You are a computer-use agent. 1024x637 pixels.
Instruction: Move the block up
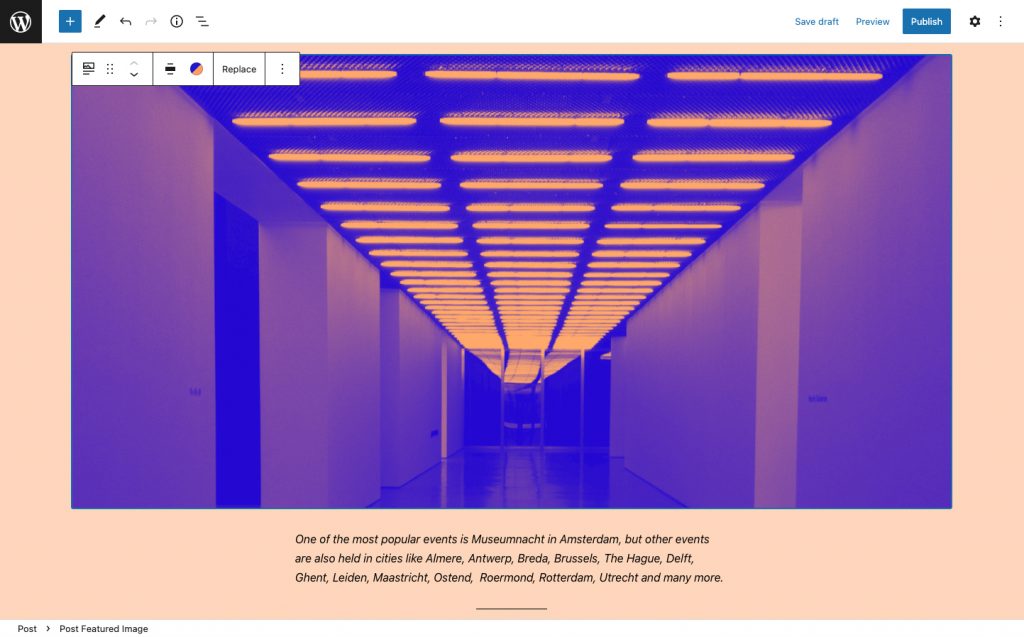click(134, 63)
